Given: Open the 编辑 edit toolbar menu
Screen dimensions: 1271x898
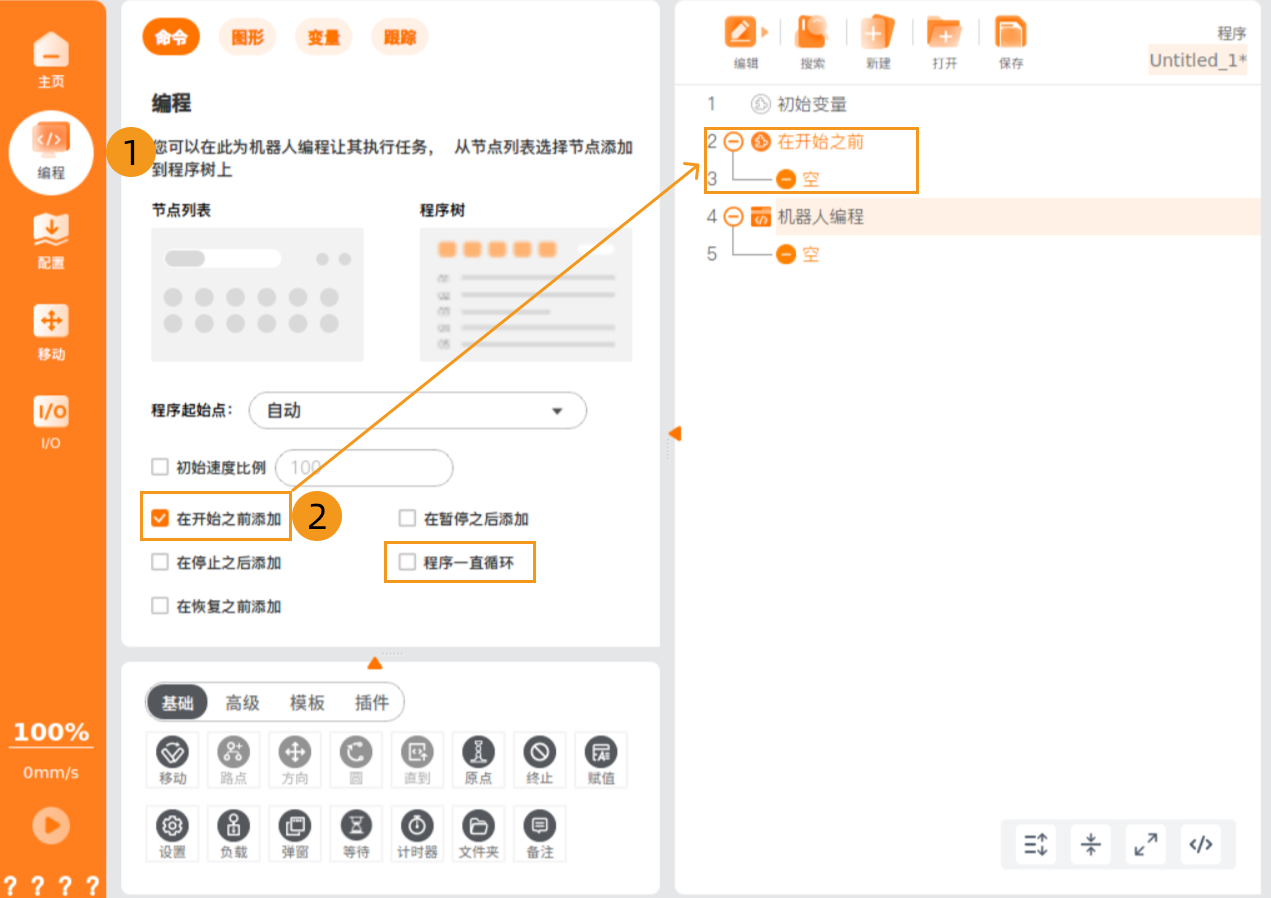Looking at the screenshot, I should point(746,42).
